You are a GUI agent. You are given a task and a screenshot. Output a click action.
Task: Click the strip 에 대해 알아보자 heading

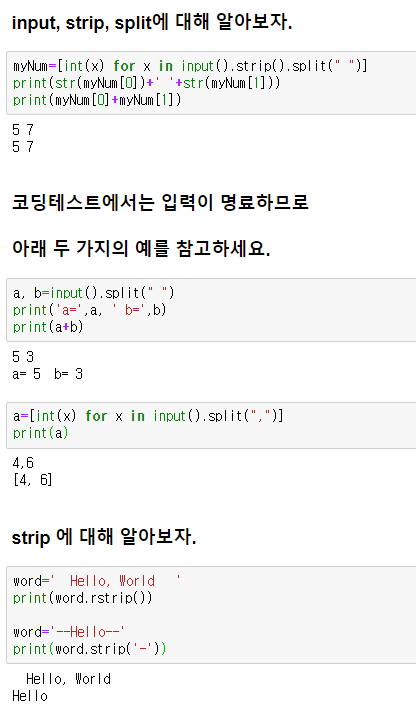point(104,537)
